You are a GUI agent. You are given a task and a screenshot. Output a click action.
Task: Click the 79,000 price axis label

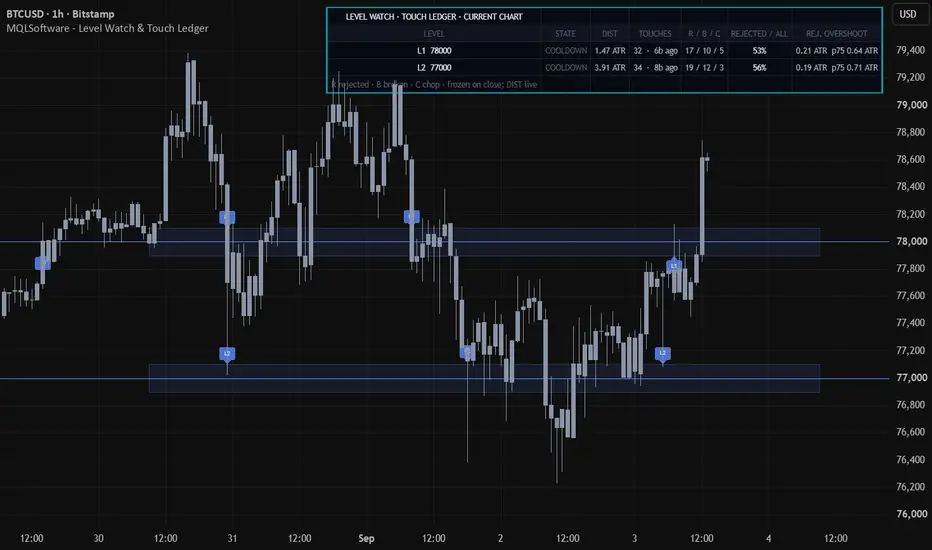[911, 105]
